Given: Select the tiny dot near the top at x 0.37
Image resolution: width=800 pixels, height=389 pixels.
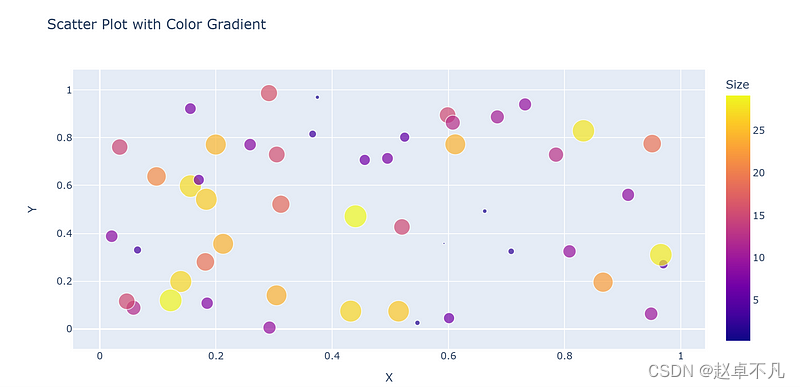Looking at the screenshot, I should pos(317,97).
